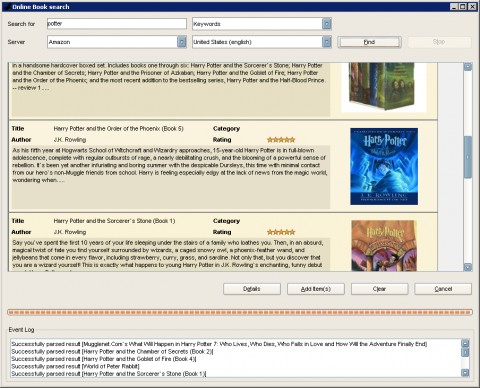Select the Order of the Phoenix cover thumbnail
This screenshot has height=388, width=480.
click(x=384, y=166)
